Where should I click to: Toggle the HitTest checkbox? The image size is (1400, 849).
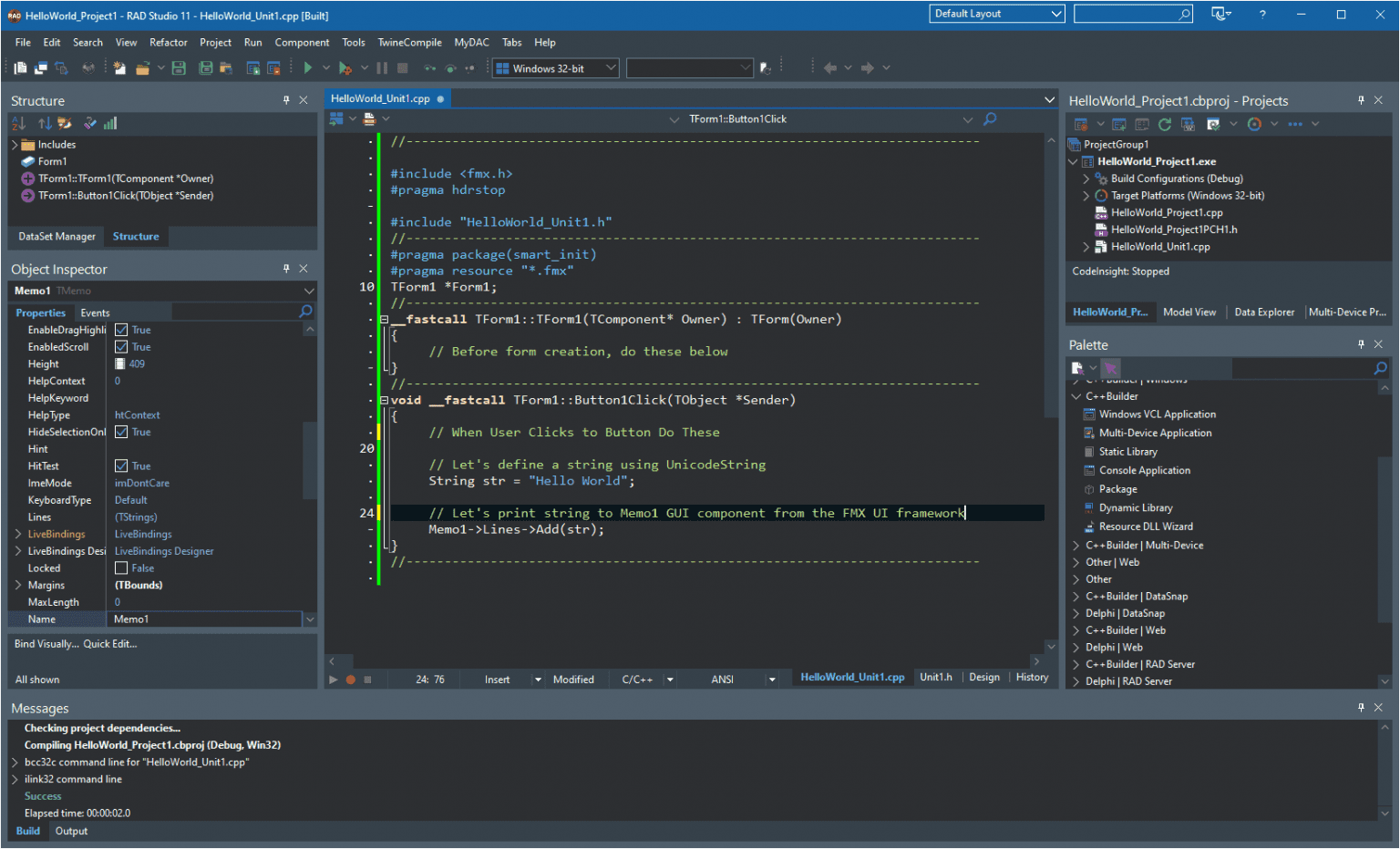[x=121, y=465]
